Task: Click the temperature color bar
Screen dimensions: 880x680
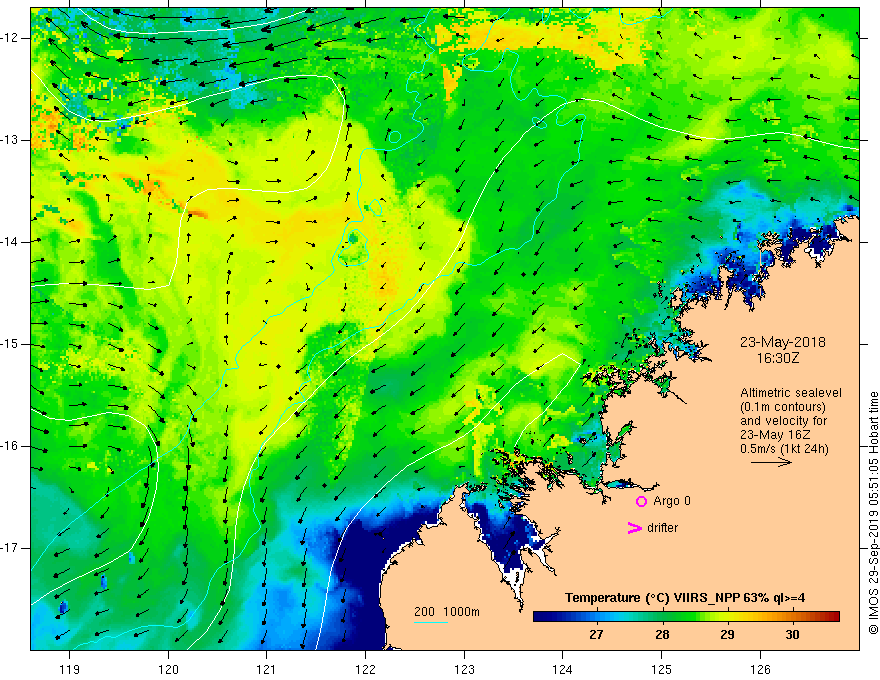Action: pyautogui.click(x=686, y=616)
